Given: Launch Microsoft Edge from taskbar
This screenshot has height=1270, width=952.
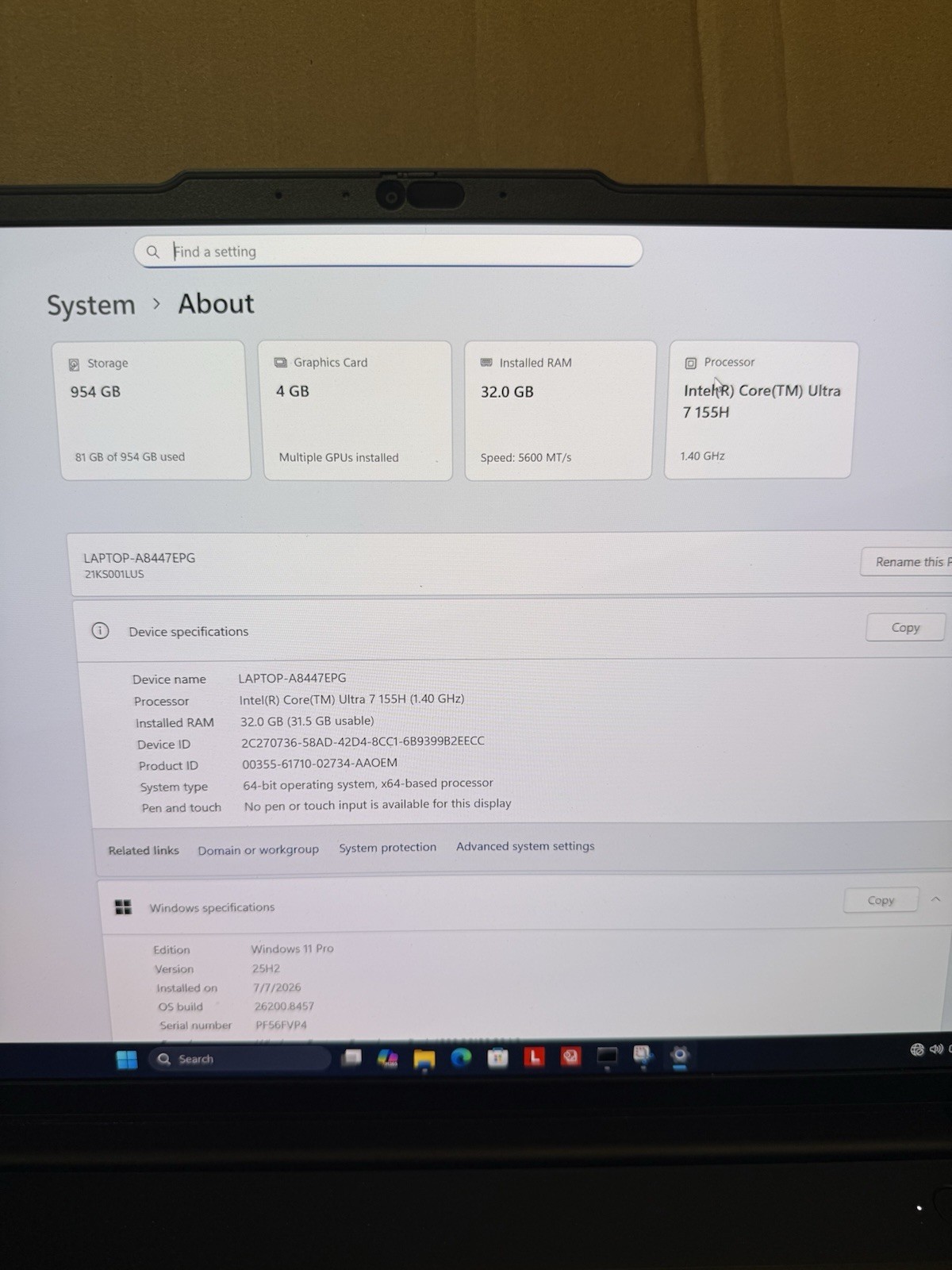Looking at the screenshot, I should [x=461, y=1057].
